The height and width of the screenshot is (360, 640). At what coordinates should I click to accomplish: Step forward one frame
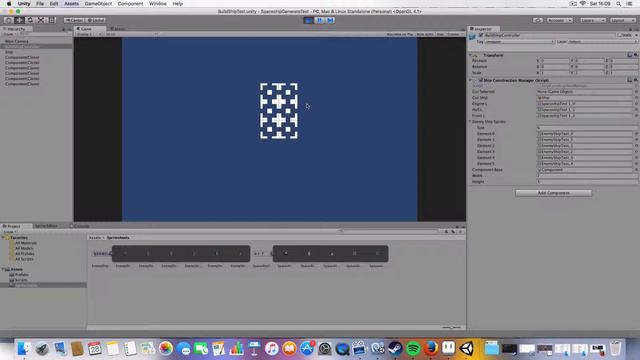331,20
